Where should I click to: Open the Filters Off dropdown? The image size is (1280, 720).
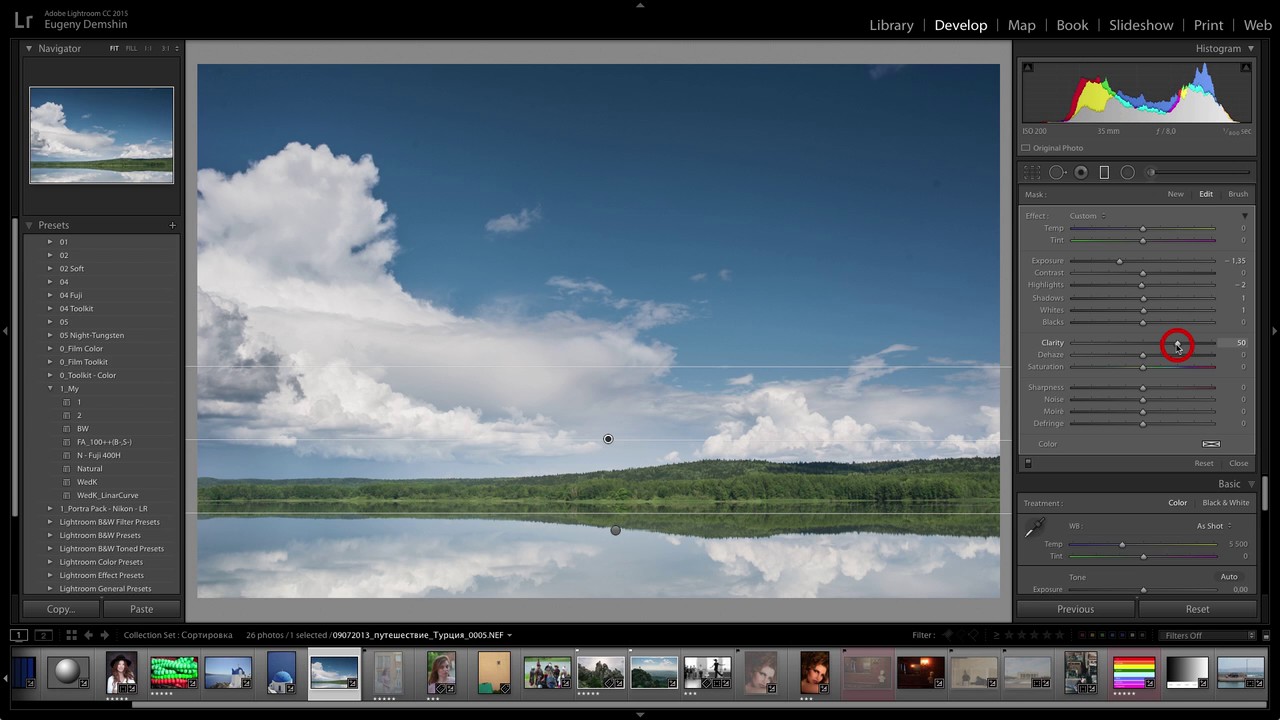pyautogui.click(x=1208, y=635)
